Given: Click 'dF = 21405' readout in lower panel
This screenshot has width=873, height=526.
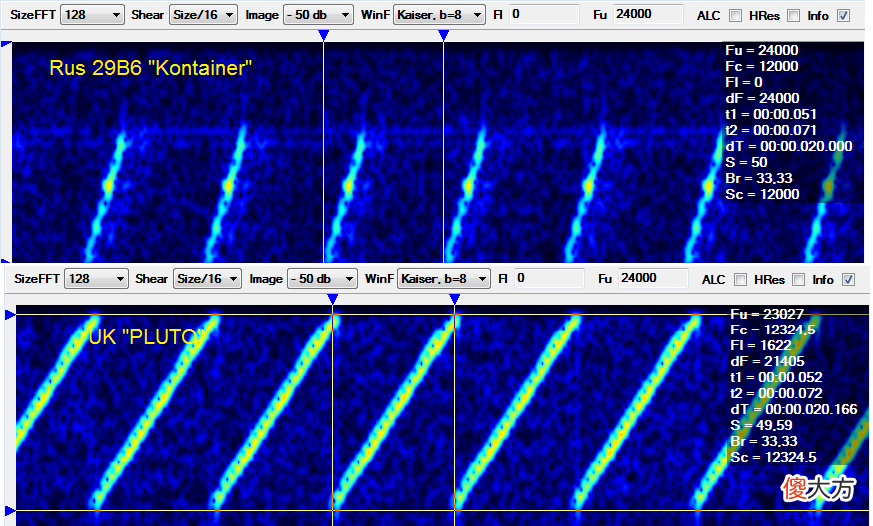Looking at the screenshot, I should 768,362.
